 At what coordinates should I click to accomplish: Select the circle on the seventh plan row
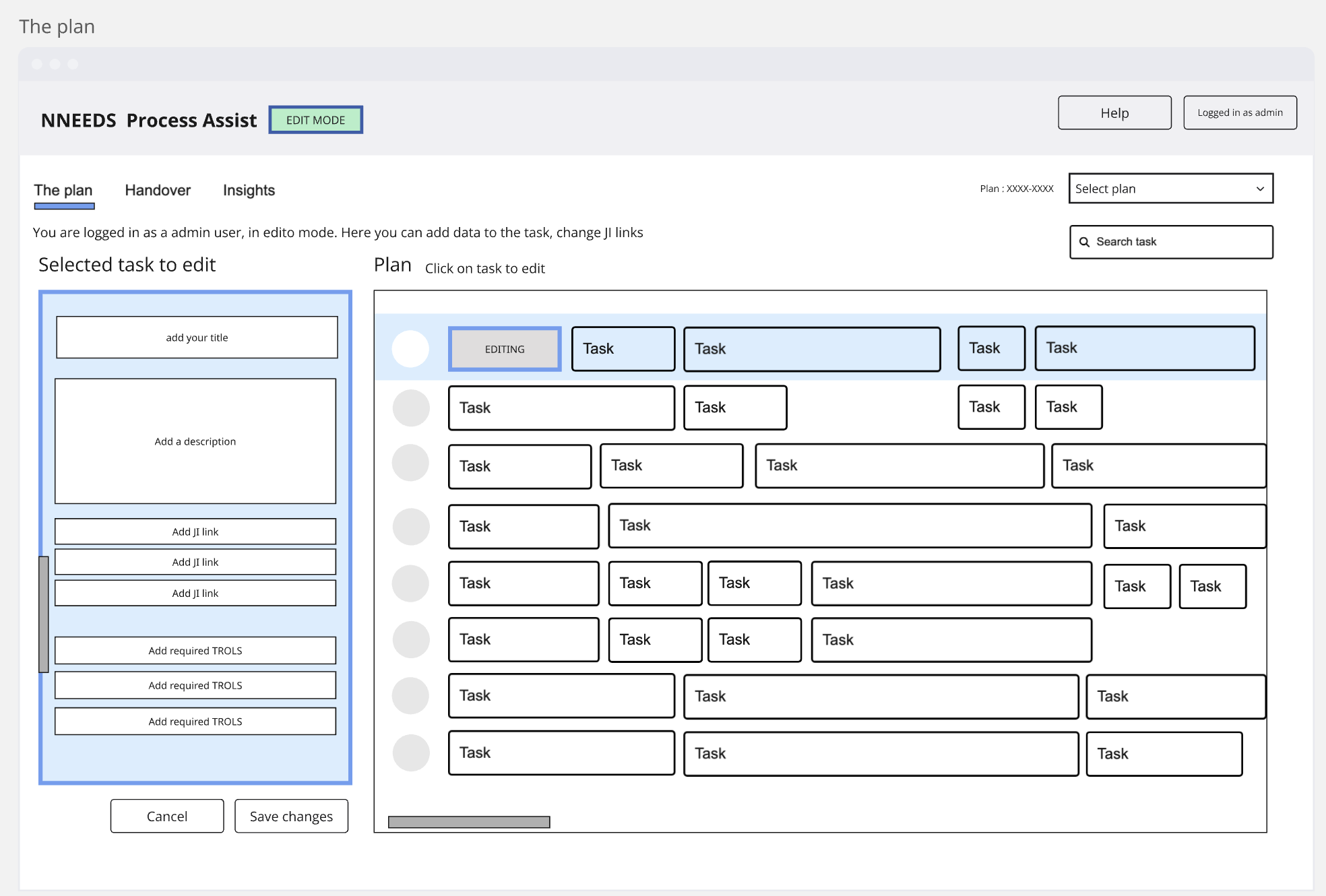click(410, 696)
